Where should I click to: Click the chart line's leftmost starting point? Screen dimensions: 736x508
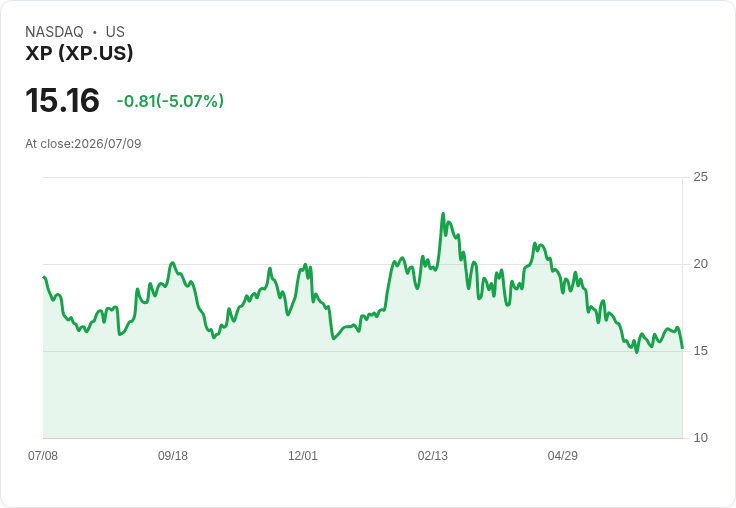coord(44,277)
